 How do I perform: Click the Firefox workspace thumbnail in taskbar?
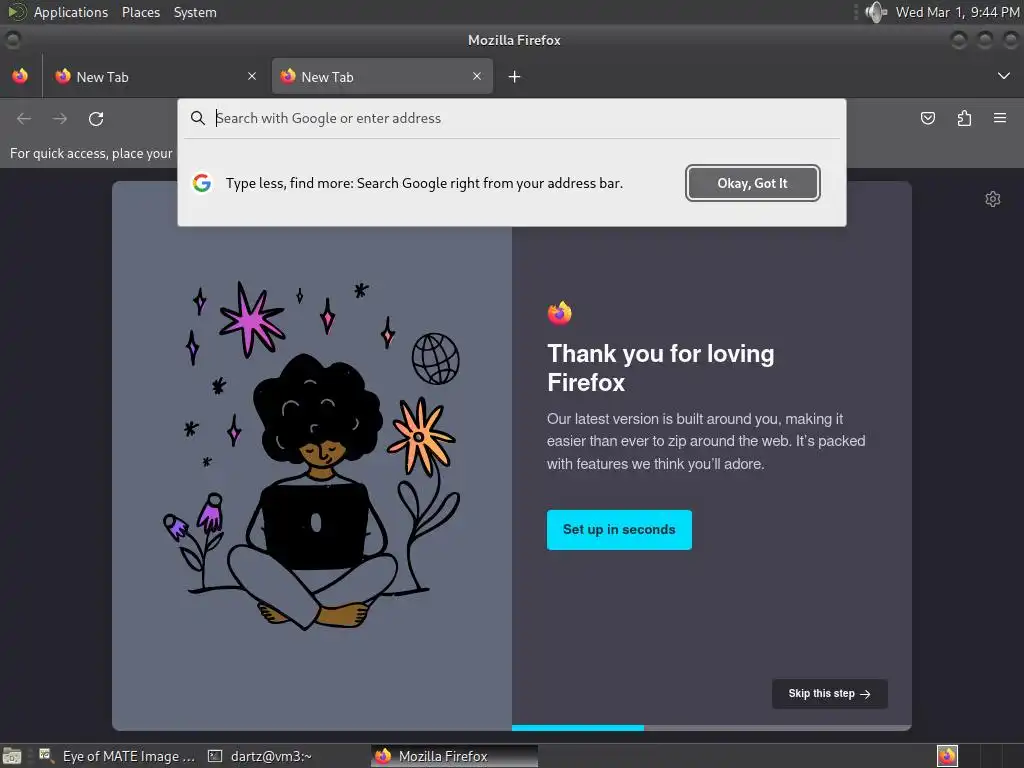pos(947,756)
